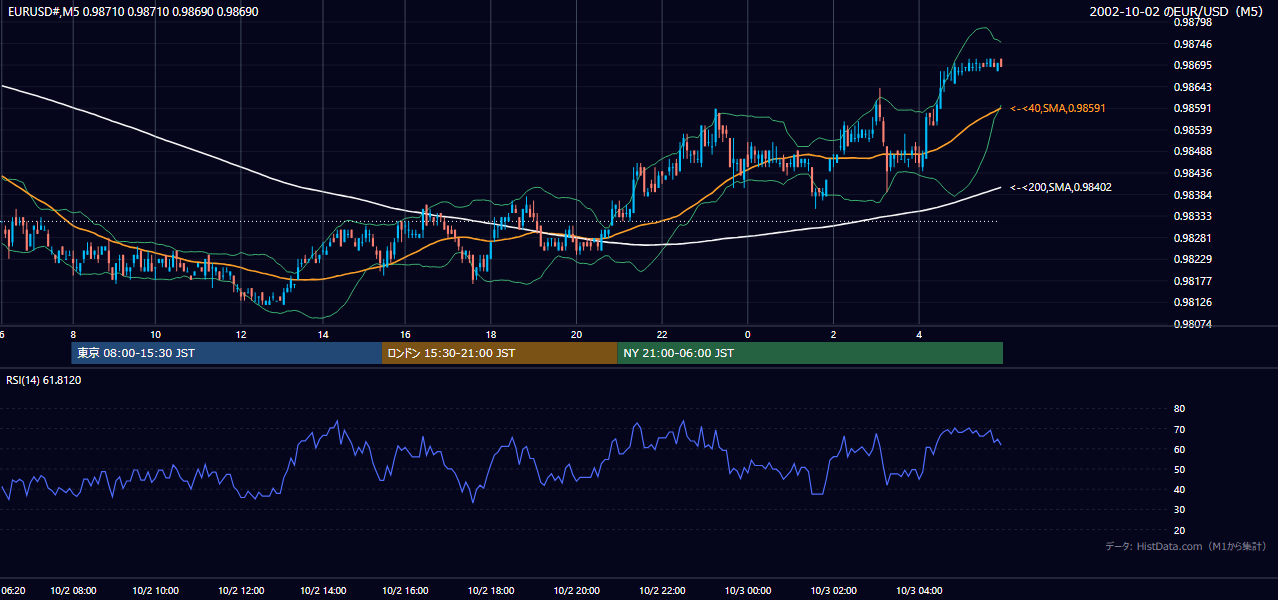Click RSI axis level 70

click(x=1179, y=429)
